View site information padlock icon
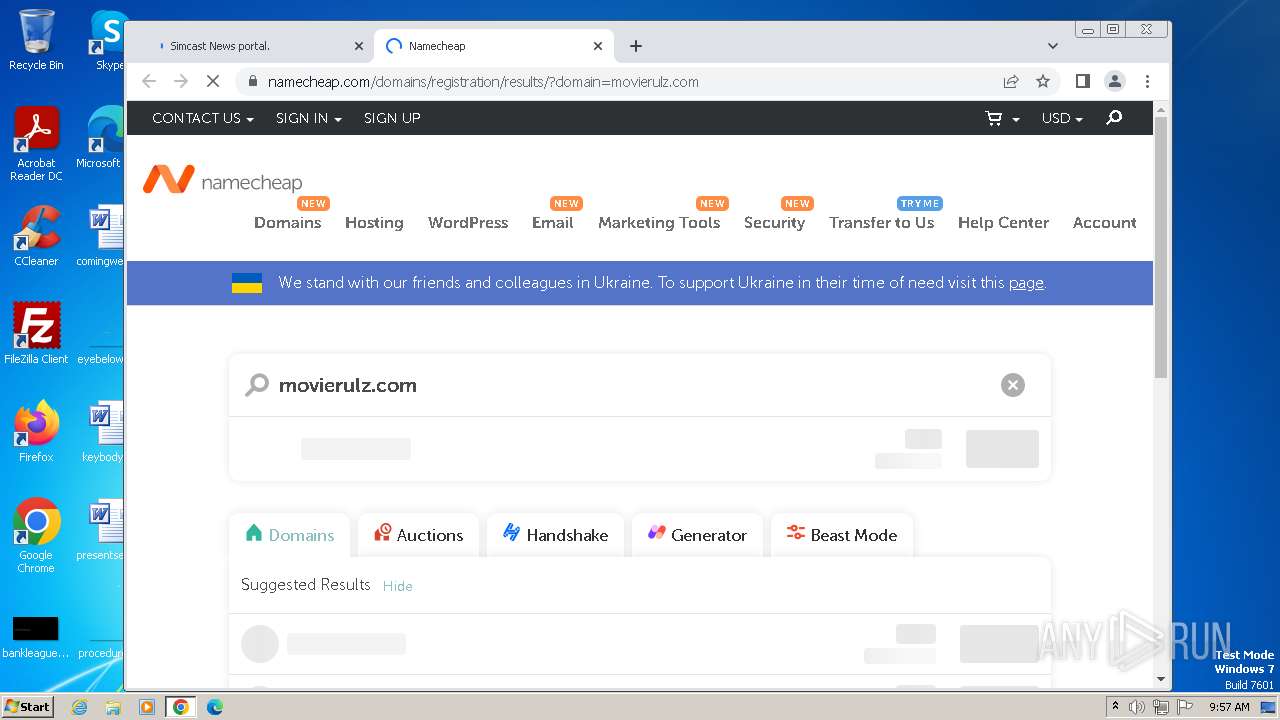 pyautogui.click(x=252, y=82)
